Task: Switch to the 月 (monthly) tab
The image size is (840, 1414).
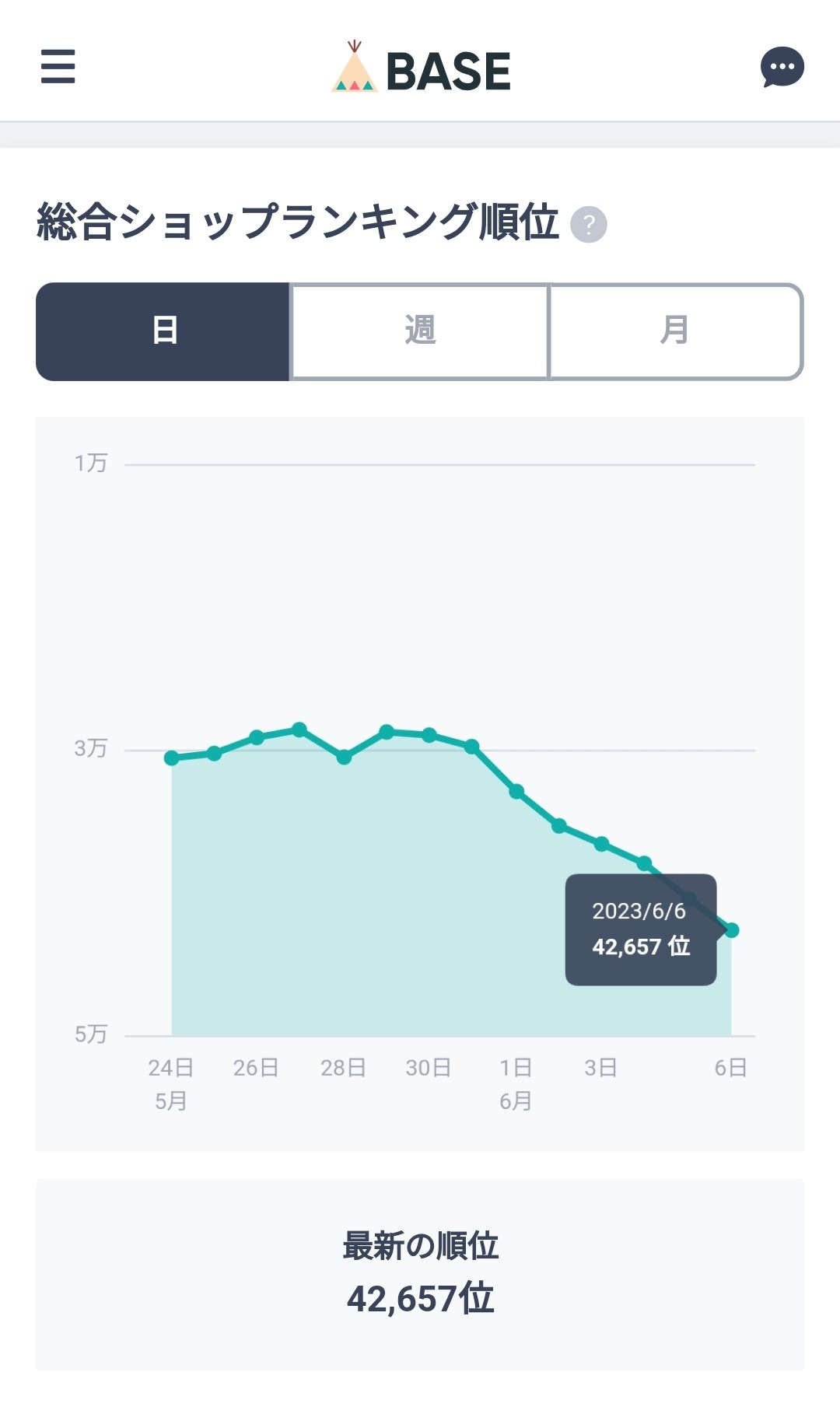Action: pos(675,331)
